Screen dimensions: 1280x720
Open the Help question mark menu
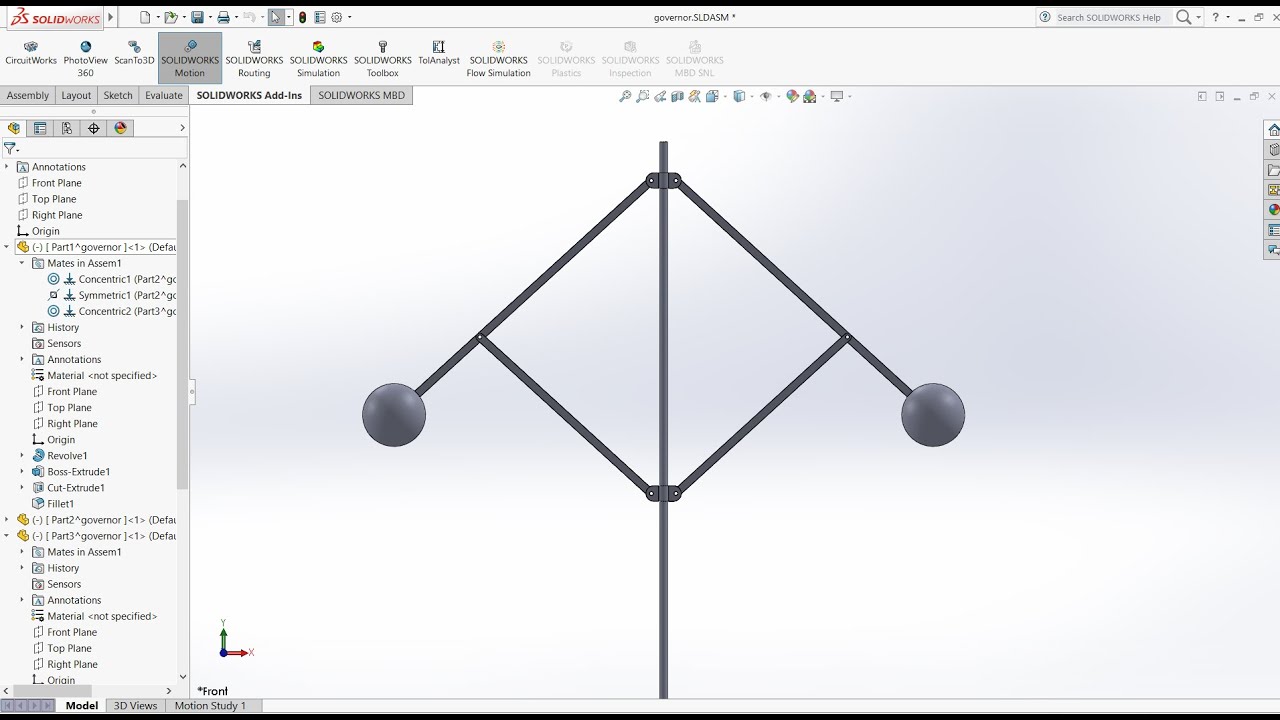tap(1216, 17)
